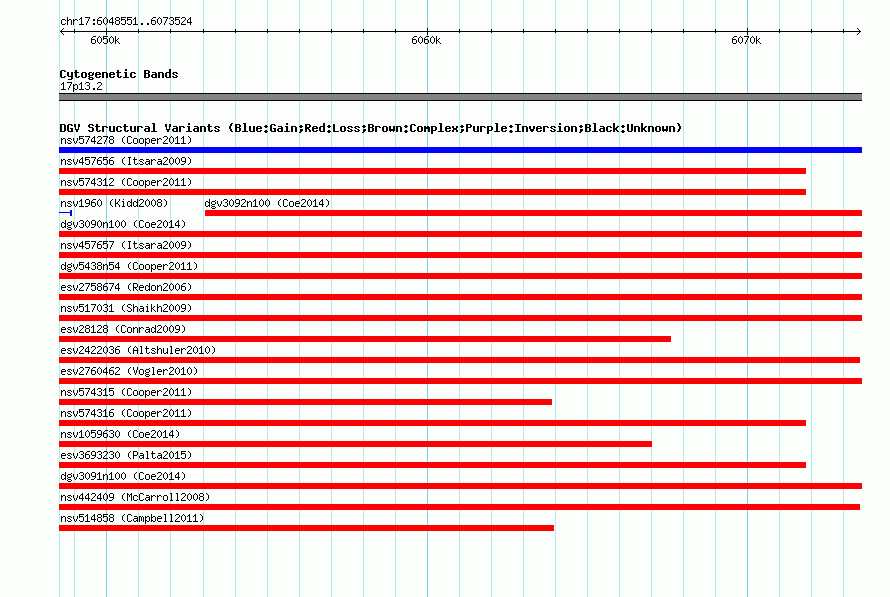Viewport: 890px width, 597px height.
Task: Open nsv574312 (Cooper2011) variant
Action: tap(126, 182)
